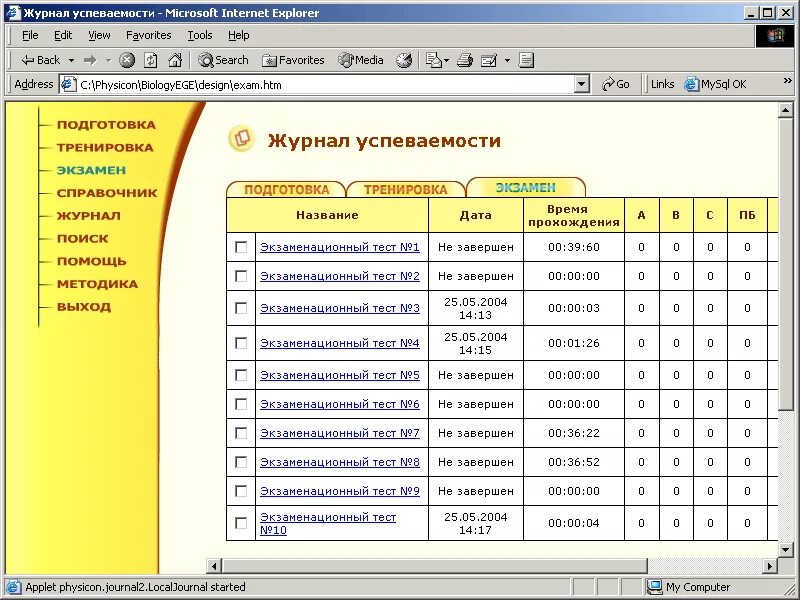The width and height of the screenshot is (800, 600).
Task: Check the box next to Экзаменационный тест №1
Action: [x=240, y=246]
